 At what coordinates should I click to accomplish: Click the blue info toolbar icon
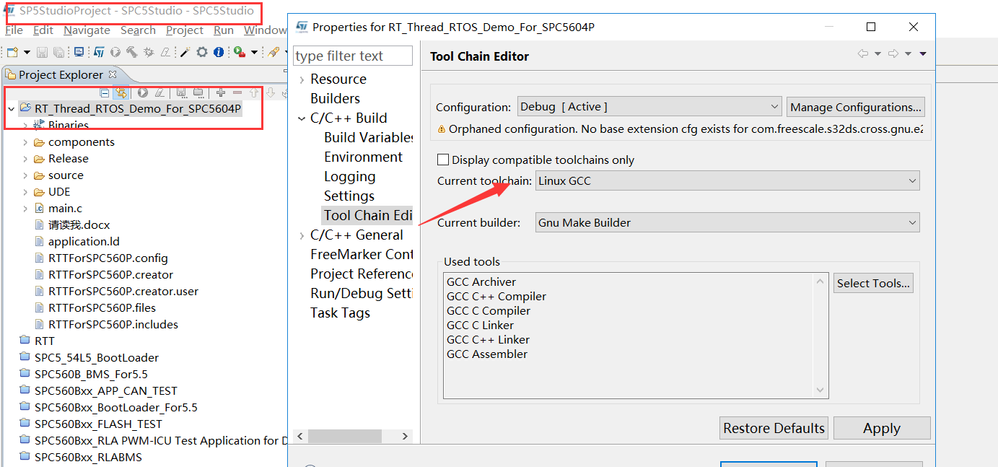[x=218, y=52]
